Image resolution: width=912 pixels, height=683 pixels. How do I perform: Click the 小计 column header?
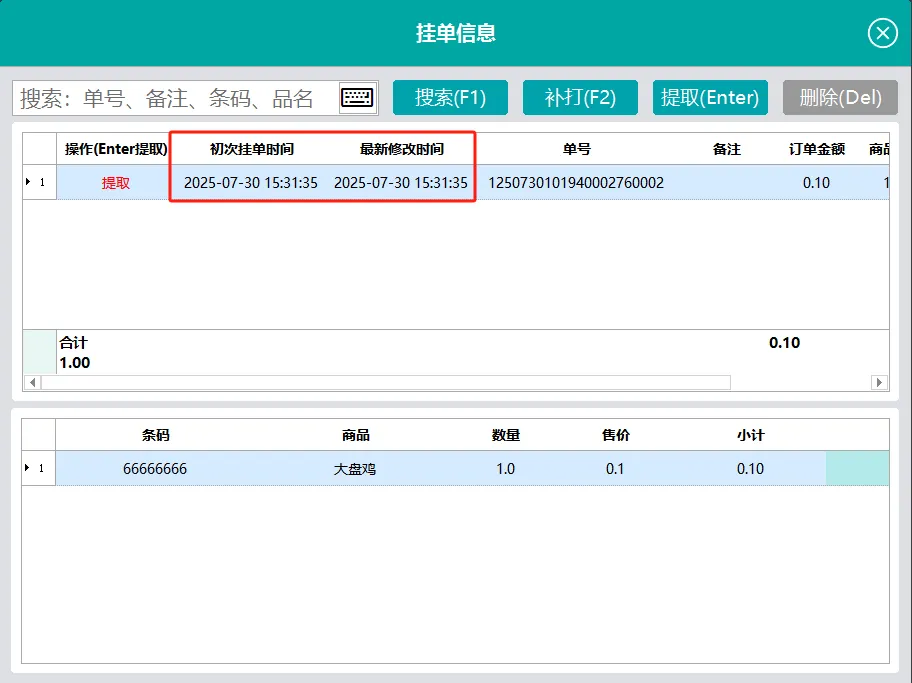click(750, 435)
